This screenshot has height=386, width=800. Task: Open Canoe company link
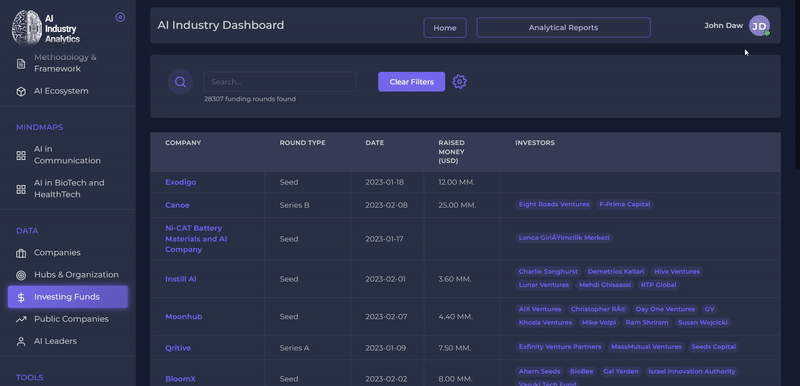tap(177, 205)
